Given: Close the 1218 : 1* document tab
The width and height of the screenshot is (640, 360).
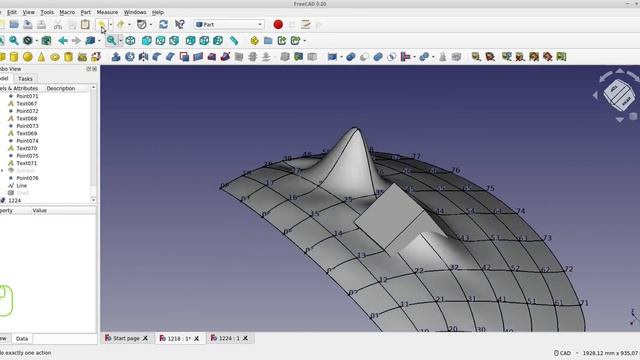Looking at the screenshot, I should click(x=197, y=338).
